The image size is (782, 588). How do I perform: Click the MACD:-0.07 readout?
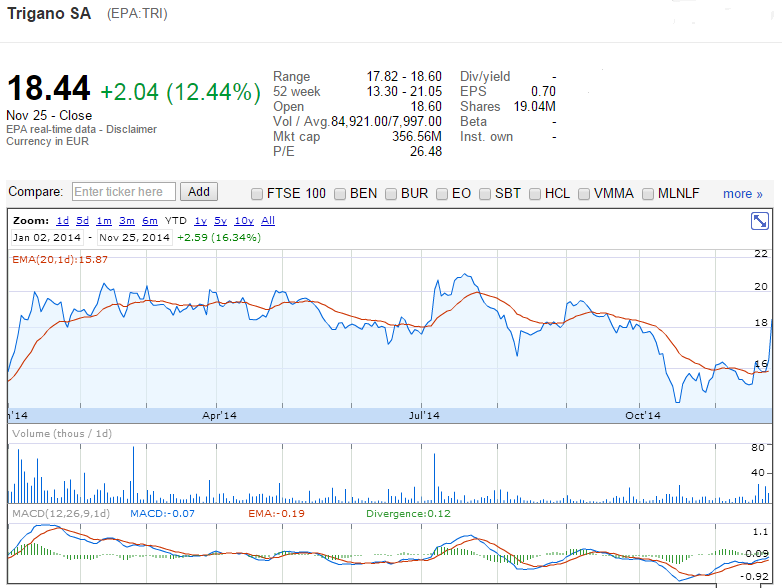[x=162, y=514]
